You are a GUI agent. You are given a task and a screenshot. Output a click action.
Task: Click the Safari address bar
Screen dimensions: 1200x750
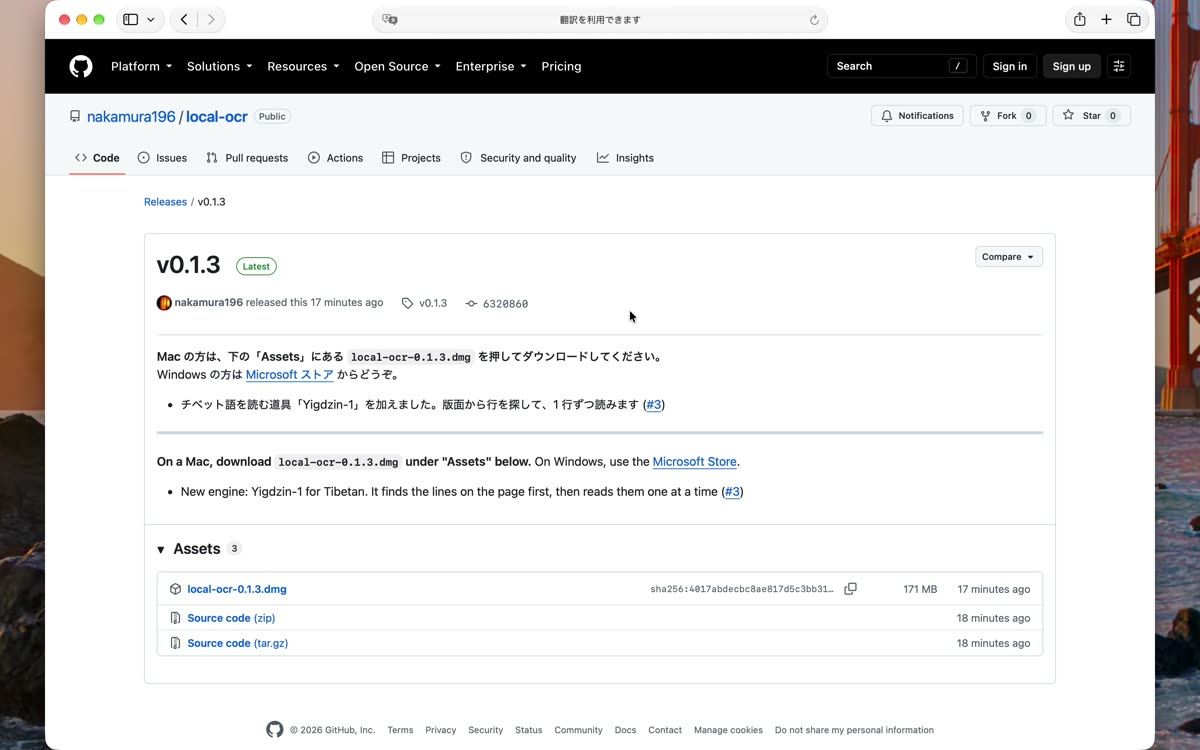point(600,19)
